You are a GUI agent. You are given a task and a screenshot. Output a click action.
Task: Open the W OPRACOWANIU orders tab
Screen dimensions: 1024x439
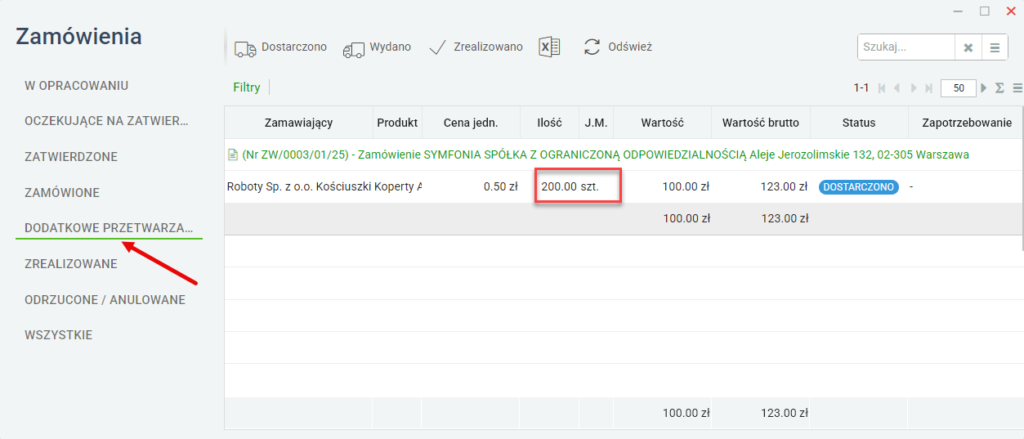(76, 86)
